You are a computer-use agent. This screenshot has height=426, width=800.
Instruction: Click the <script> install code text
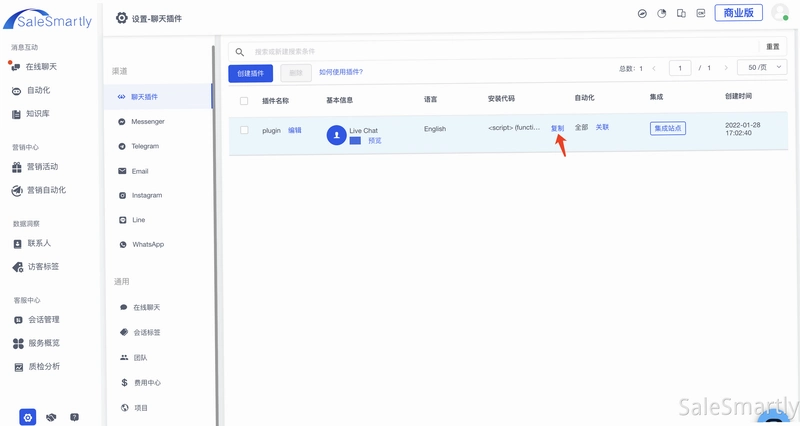tap(514, 128)
